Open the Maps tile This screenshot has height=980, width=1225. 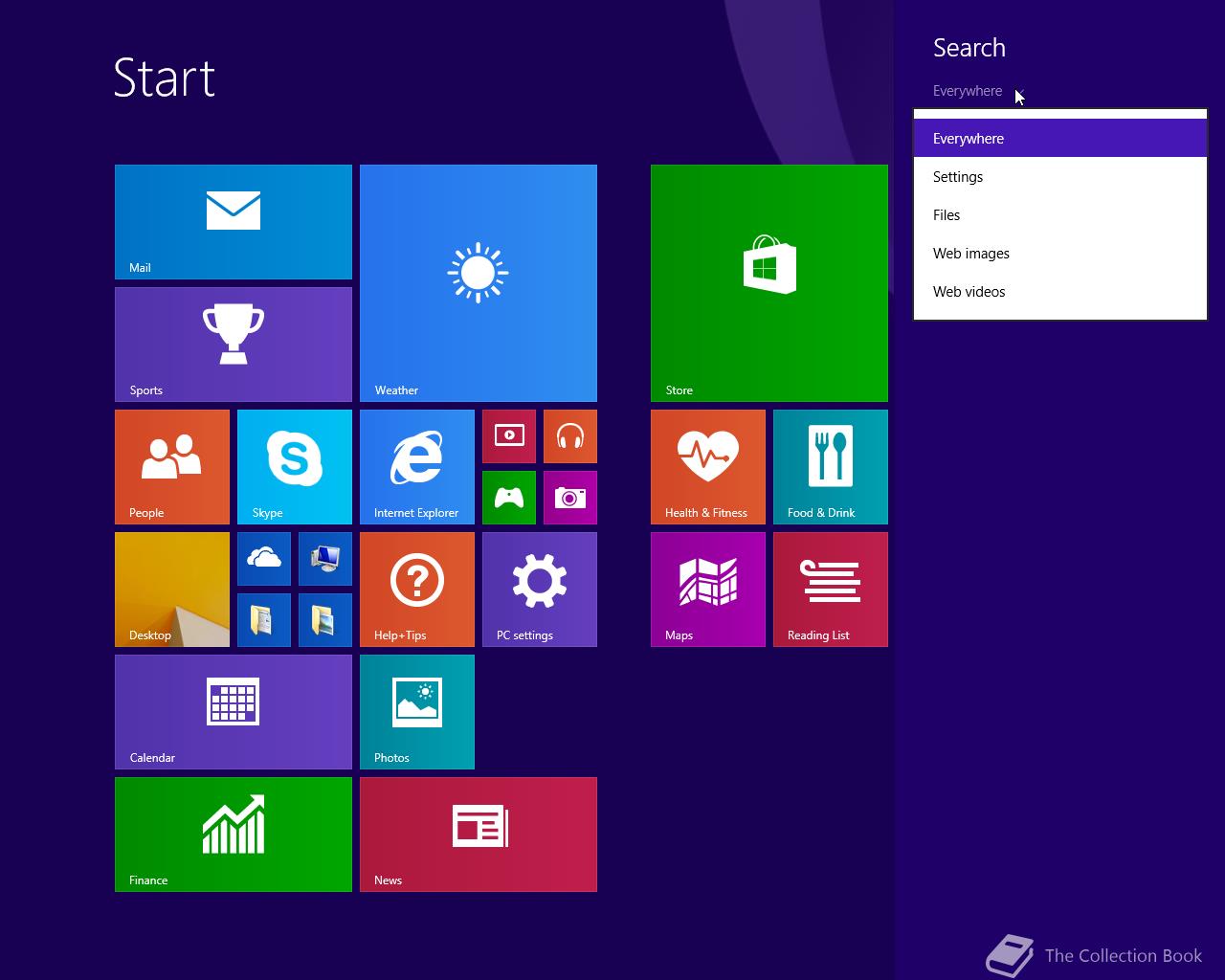708,590
